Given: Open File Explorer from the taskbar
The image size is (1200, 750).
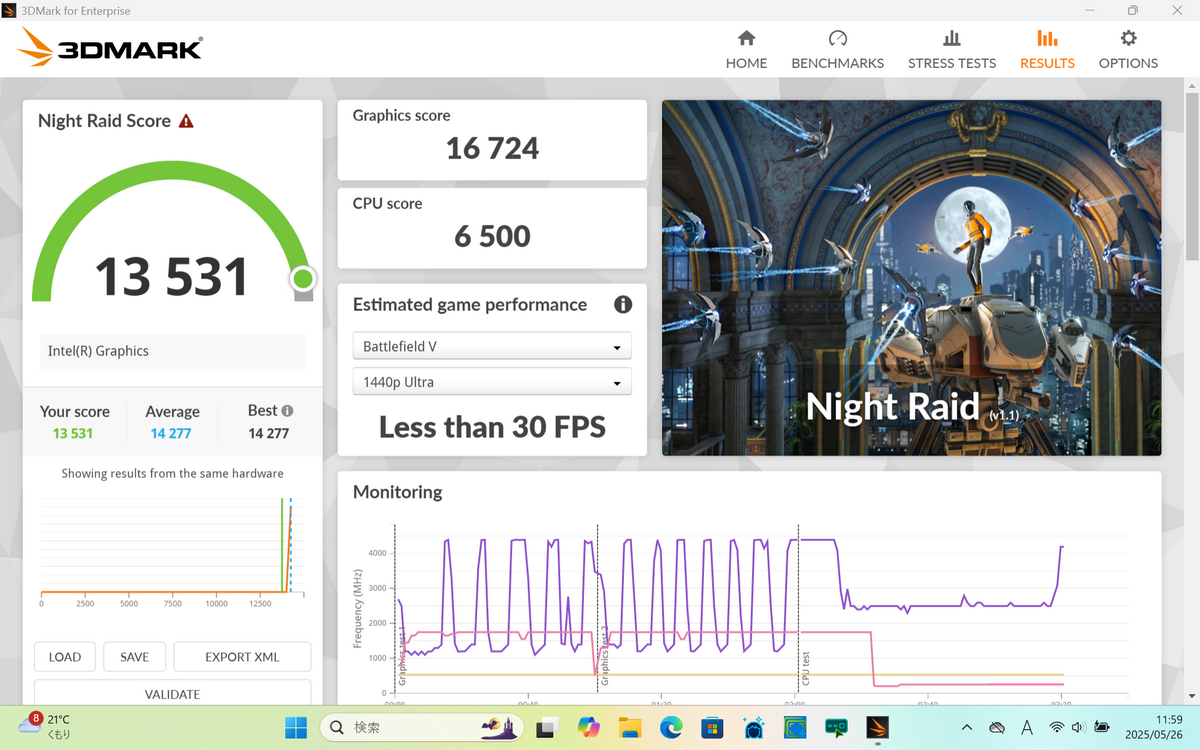Looking at the screenshot, I should (x=629, y=727).
